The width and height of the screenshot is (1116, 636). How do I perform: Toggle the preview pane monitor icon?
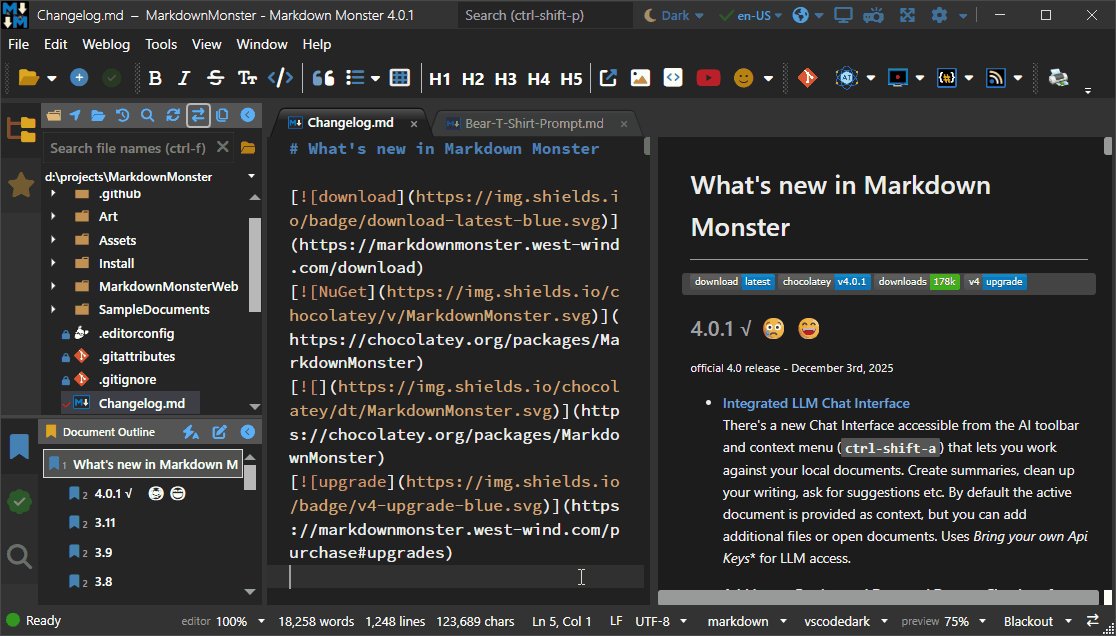pyautogui.click(x=843, y=15)
